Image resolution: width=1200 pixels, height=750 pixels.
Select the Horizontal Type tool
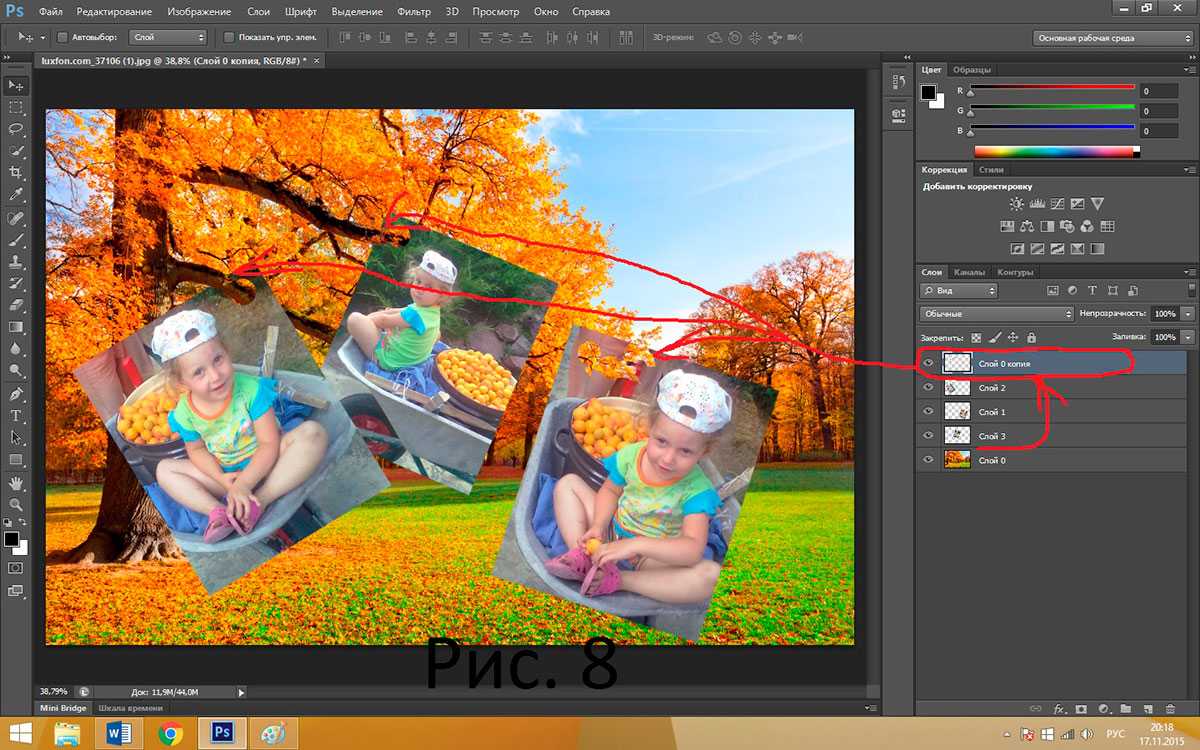click(x=16, y=415)
